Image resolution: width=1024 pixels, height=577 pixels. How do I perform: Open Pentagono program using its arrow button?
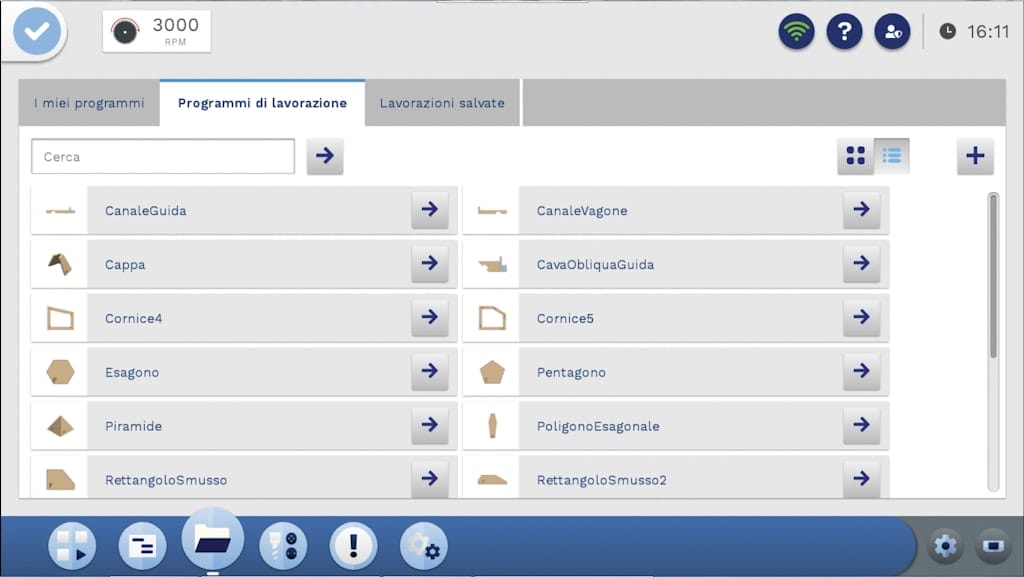(861, 372)
